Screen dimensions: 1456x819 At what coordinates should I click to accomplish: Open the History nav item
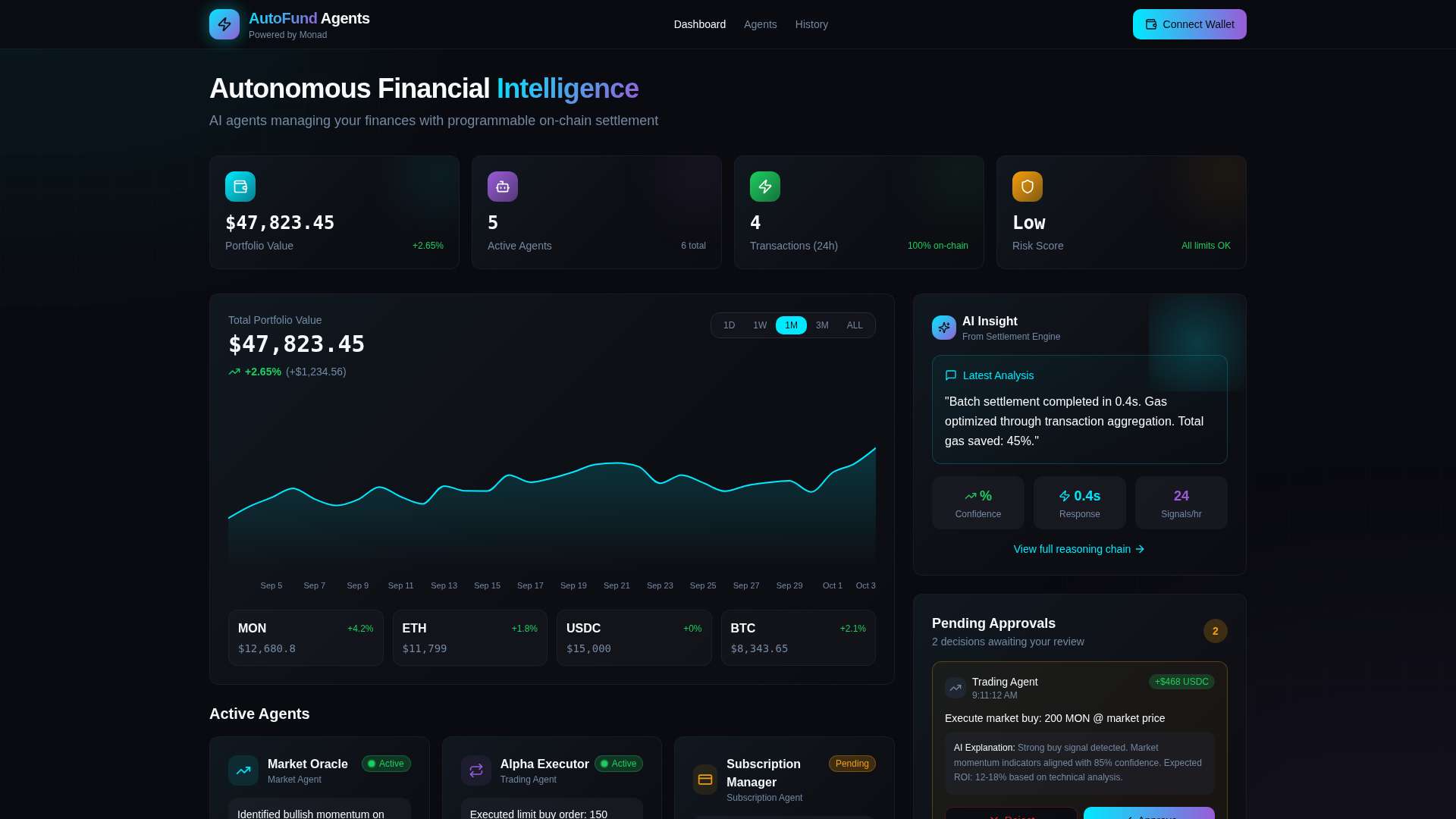811,24
